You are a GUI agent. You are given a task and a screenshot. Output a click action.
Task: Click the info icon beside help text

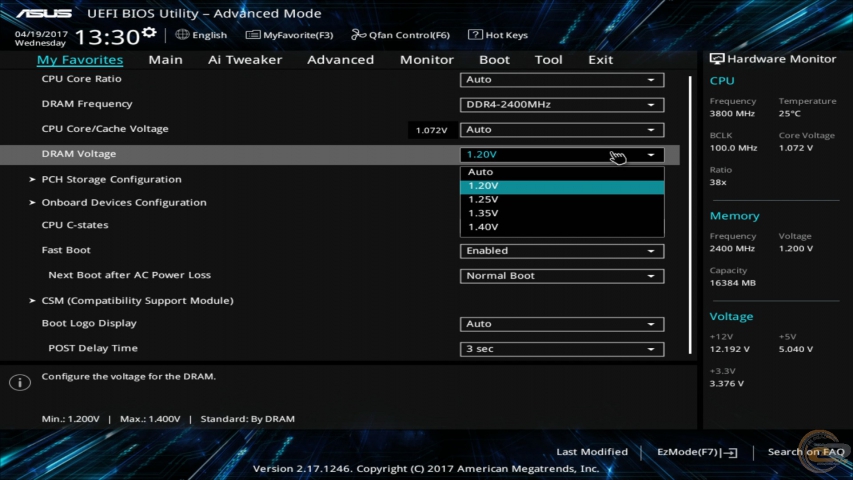(20, 382)
